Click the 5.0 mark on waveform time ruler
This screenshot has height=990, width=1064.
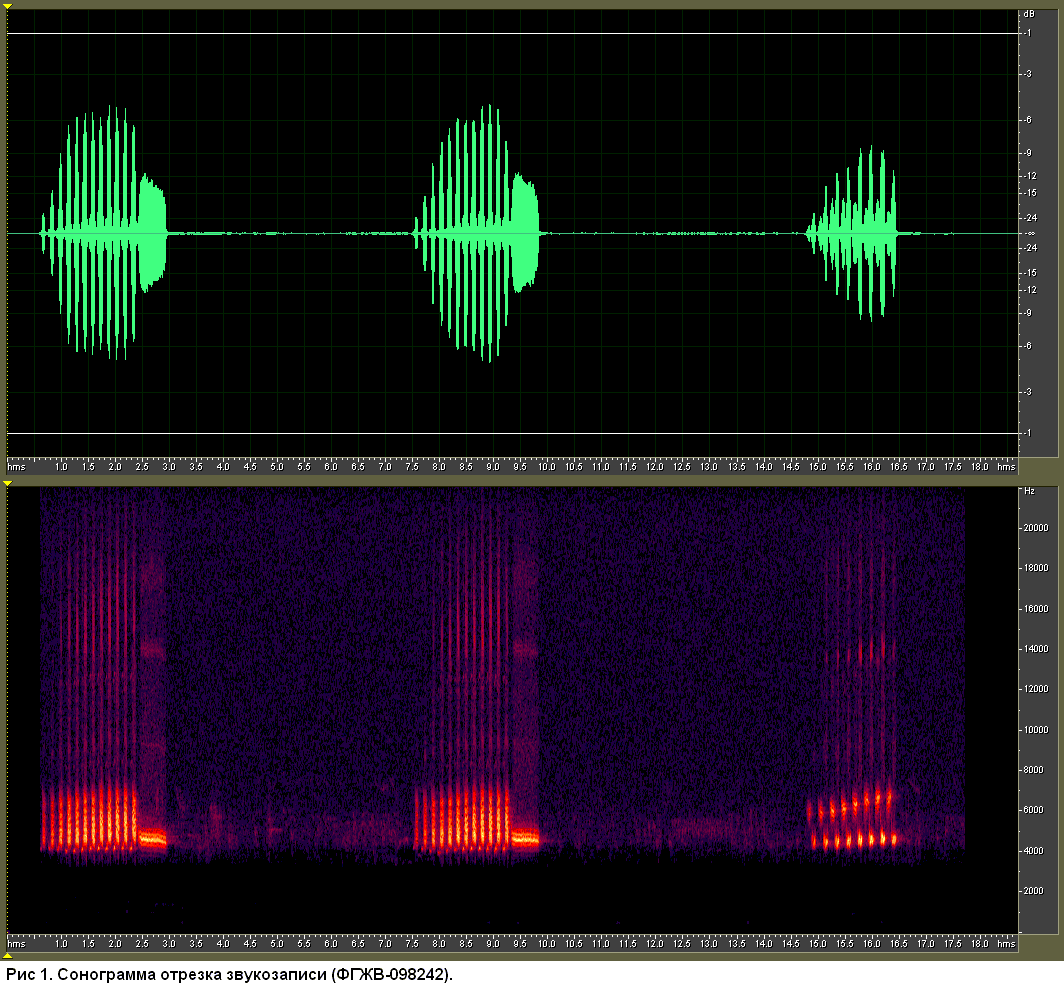click(x=277, y=467)
